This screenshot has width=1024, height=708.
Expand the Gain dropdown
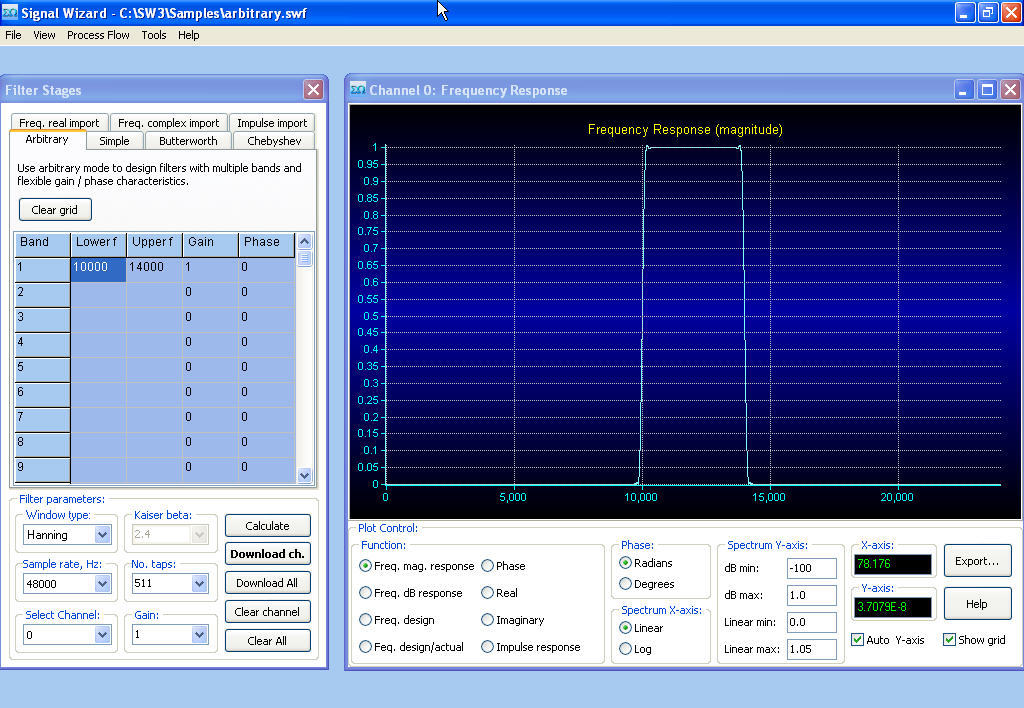[200, 634]
